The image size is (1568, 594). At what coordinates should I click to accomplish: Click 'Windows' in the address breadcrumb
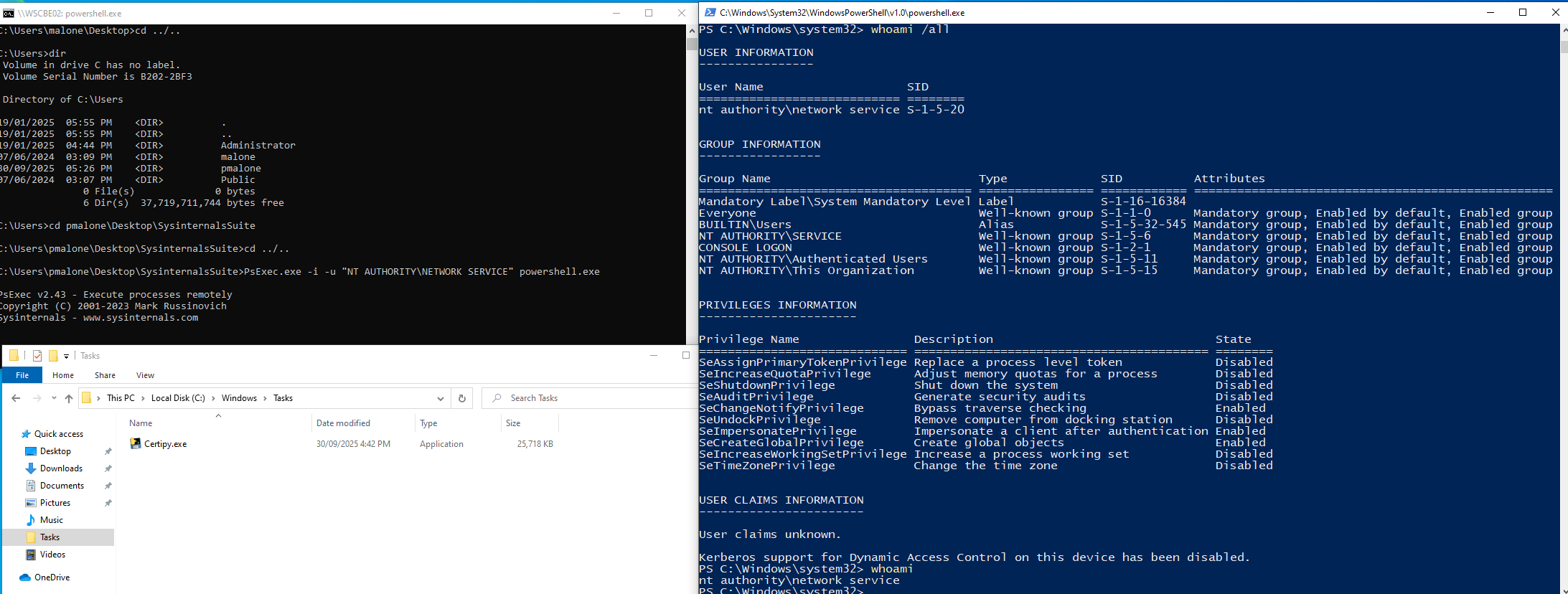[x=239, y=398]
